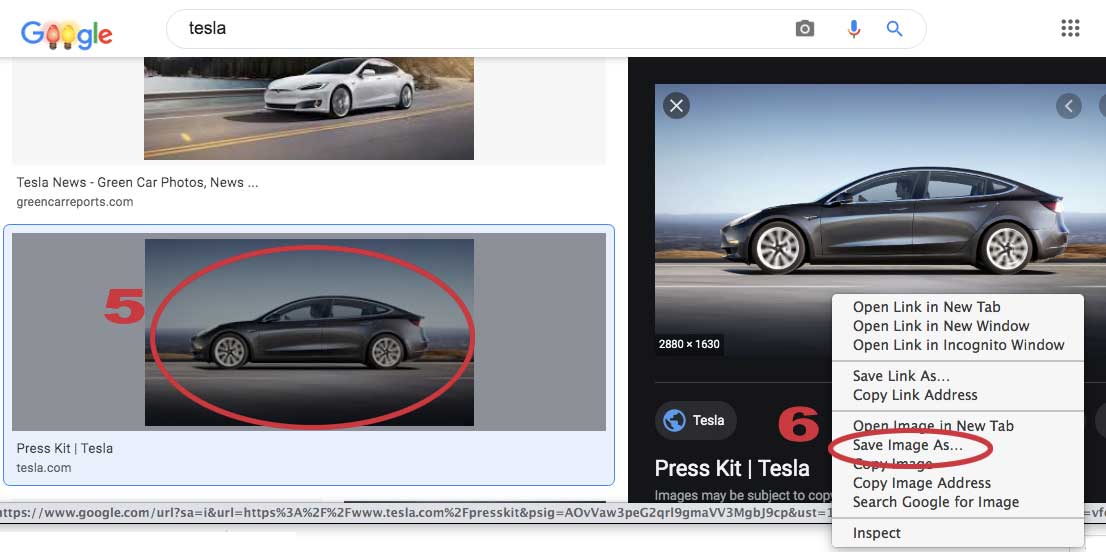
Task: Open Press Kit | Tesla heading in preview
Action: (x=732, y=469)
